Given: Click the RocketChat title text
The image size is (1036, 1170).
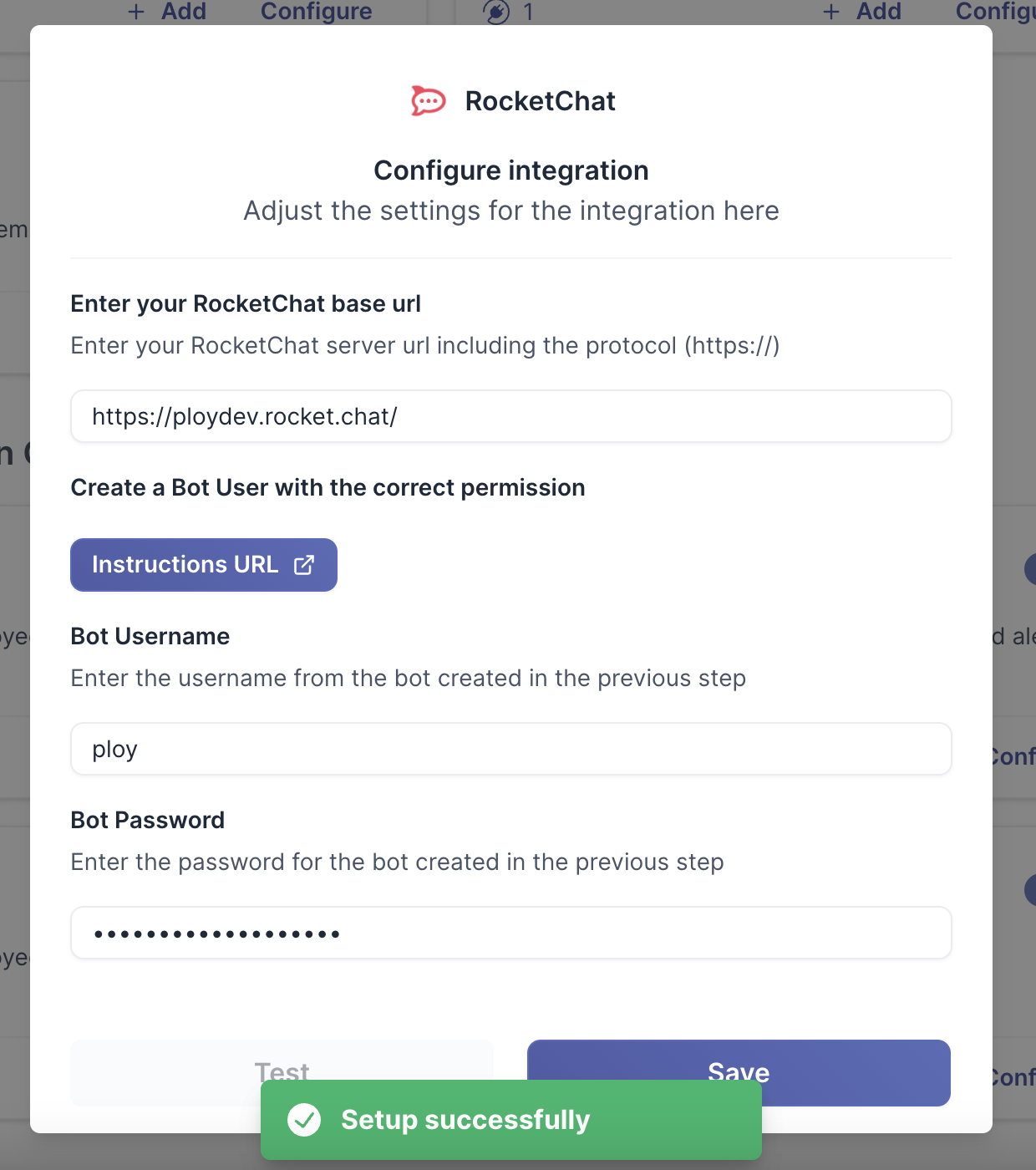Looking at the screenshot, I should pos(540,101).
